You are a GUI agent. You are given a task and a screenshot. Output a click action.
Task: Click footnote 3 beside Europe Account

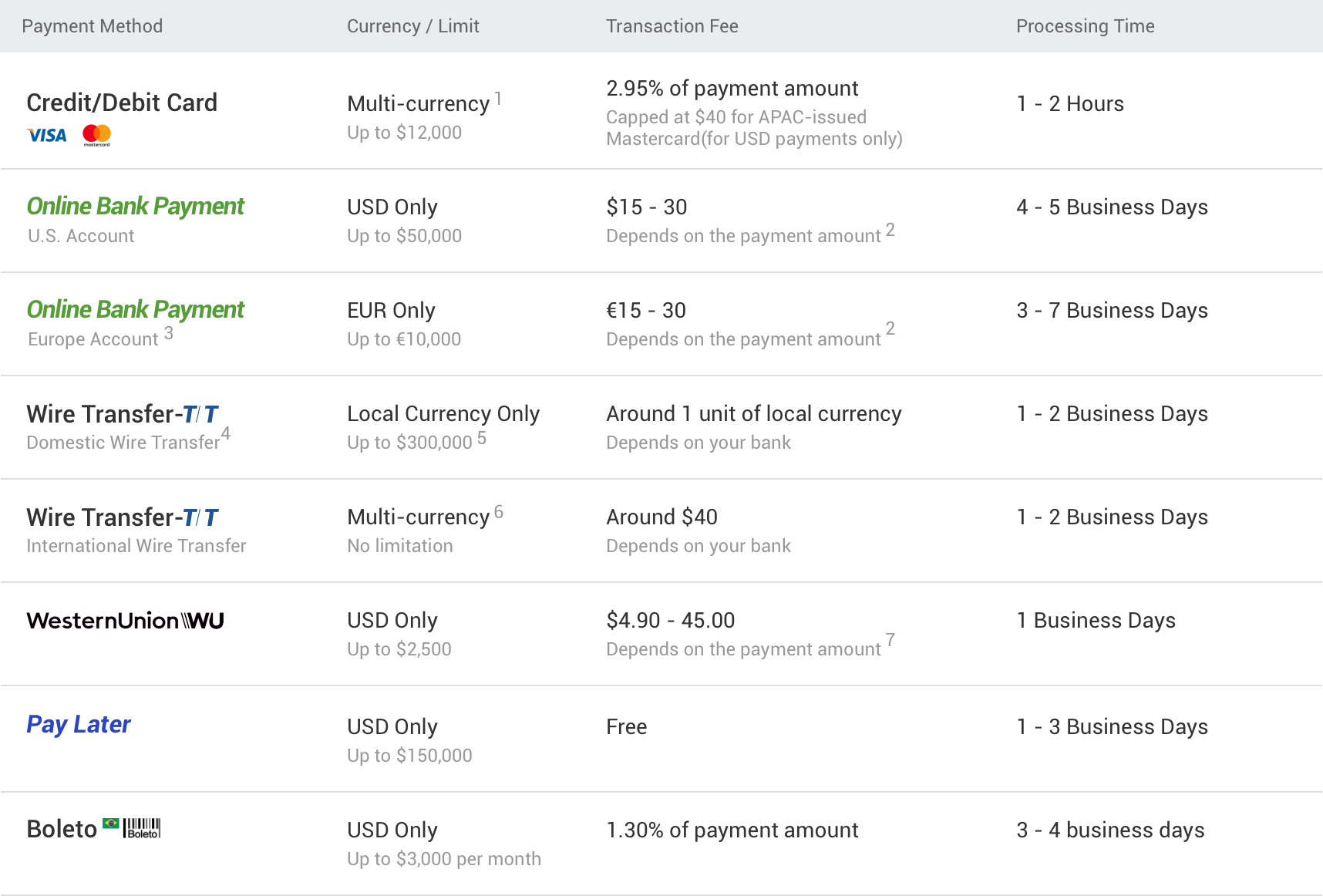tap(168, 334)
